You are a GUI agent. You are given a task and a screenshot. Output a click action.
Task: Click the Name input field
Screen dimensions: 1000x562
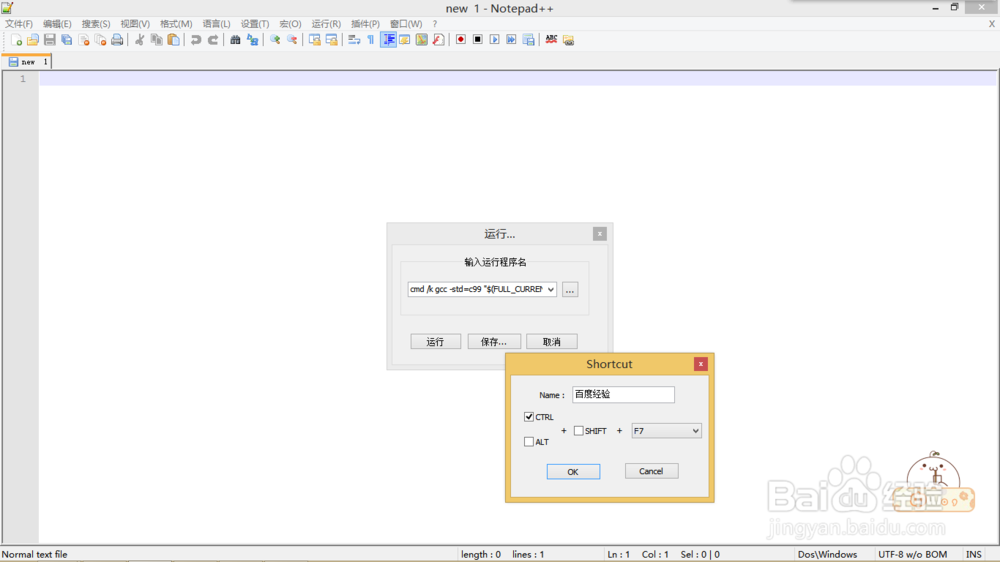click(x=623, y=395)
